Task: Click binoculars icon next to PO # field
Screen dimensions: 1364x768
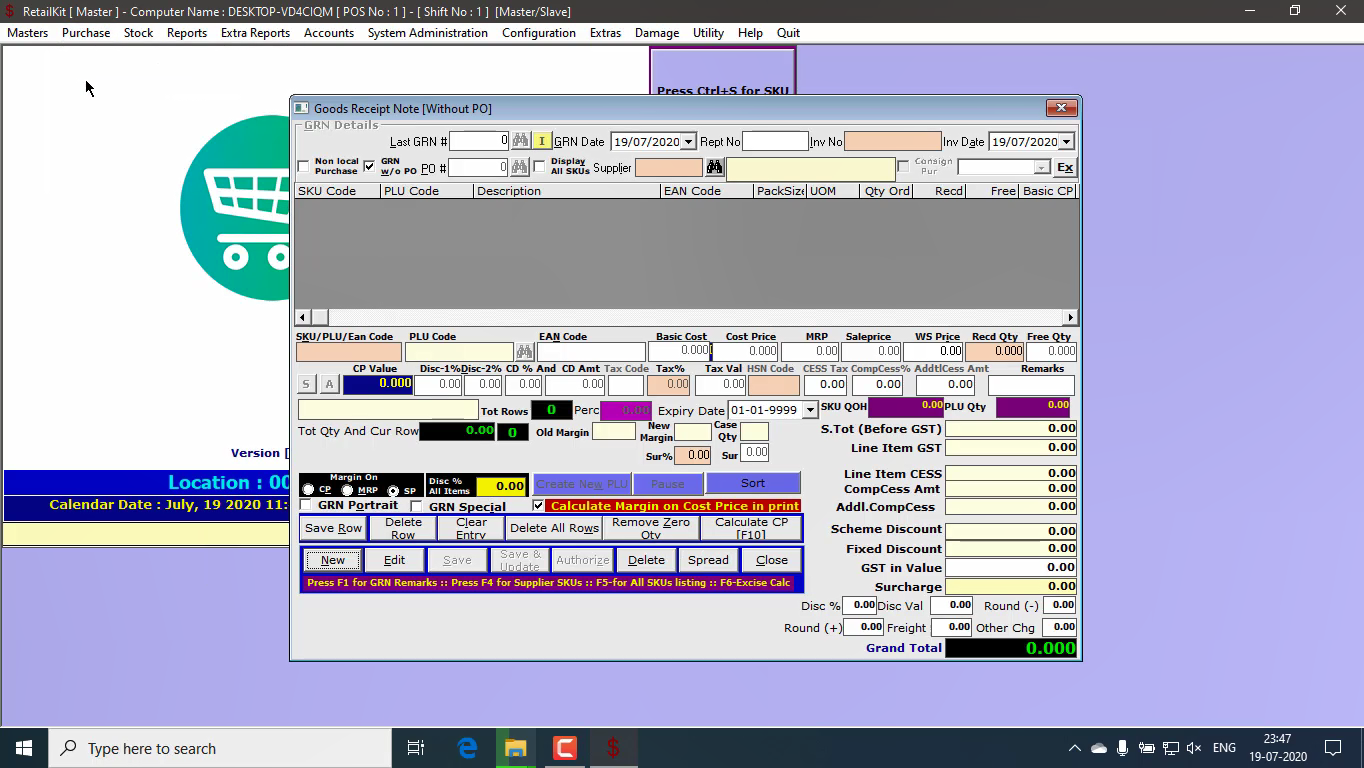Action: [520, 167]
